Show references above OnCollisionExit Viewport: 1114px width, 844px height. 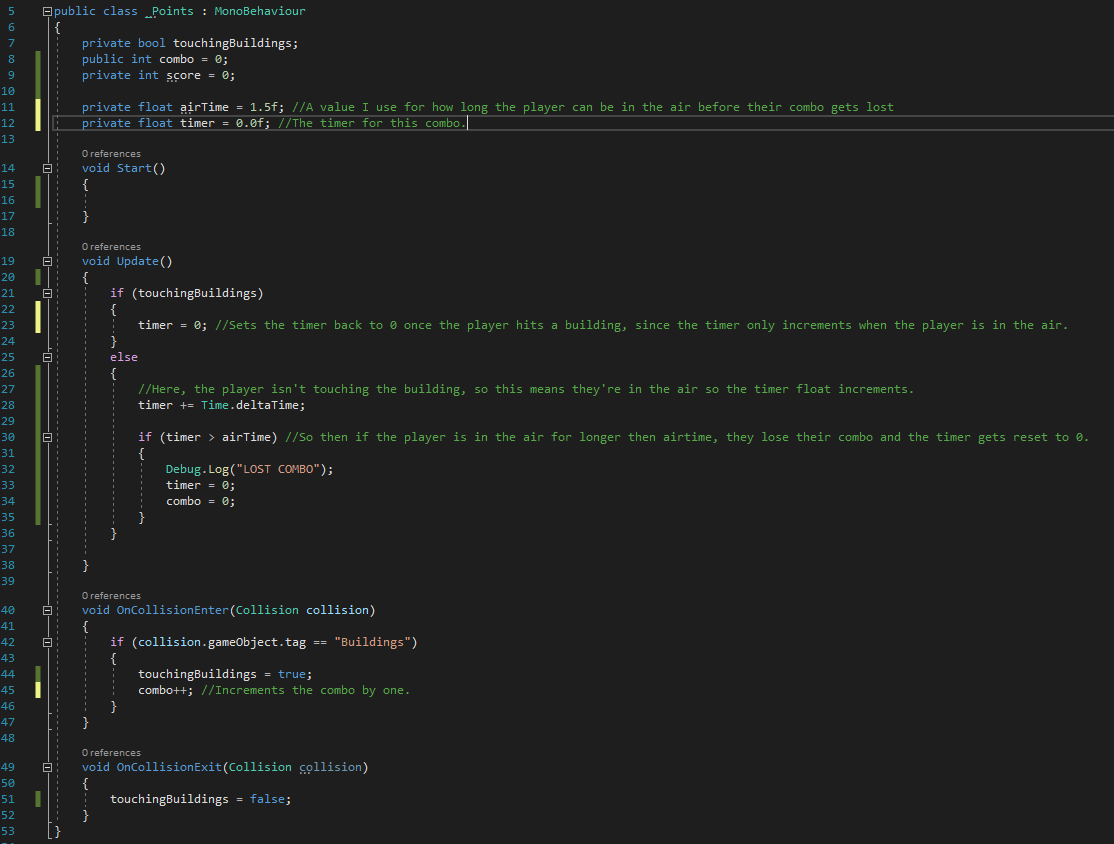pos(111,752)
